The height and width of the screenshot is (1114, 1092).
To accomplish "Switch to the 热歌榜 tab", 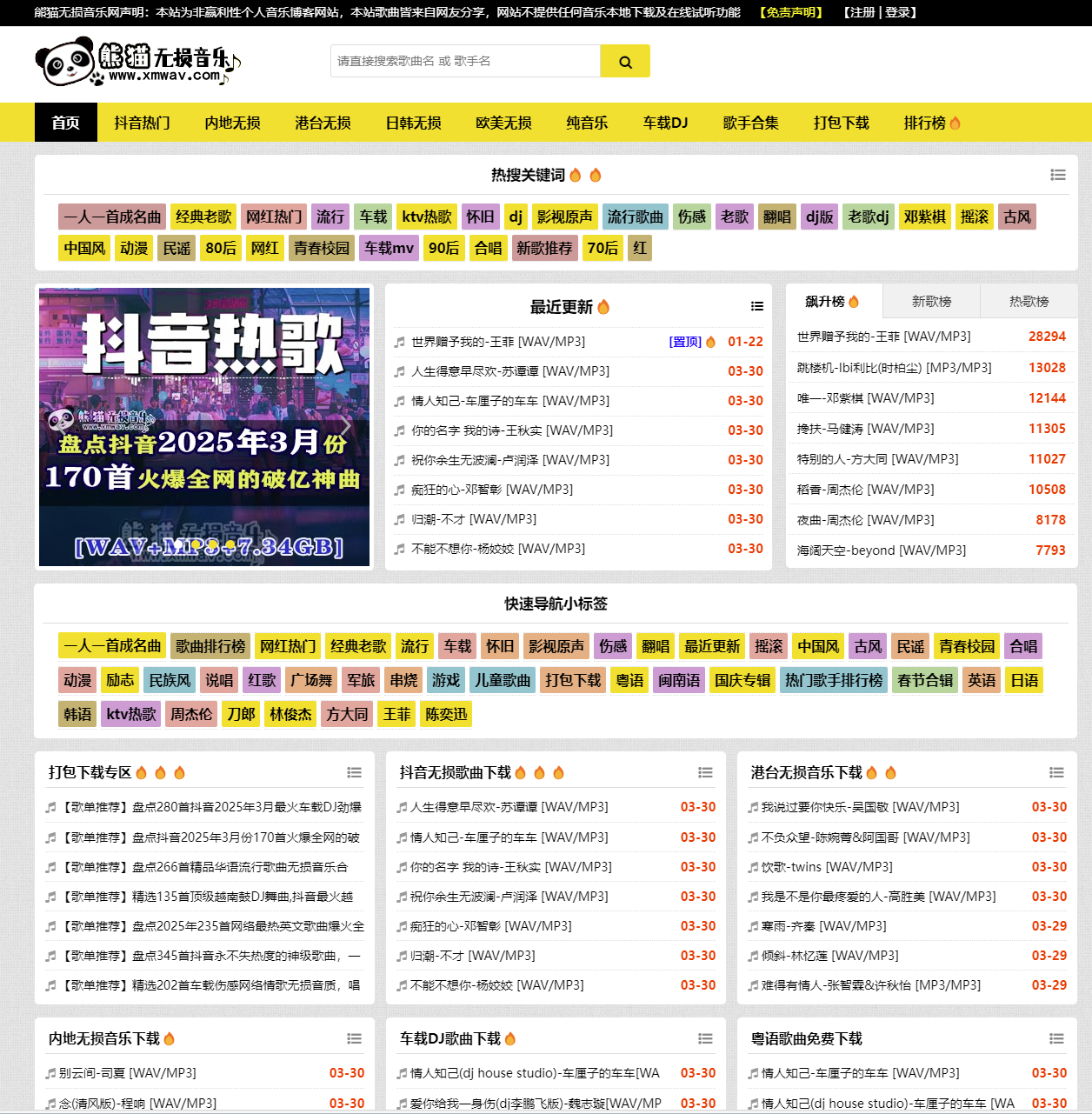I will click(1029, 301).
